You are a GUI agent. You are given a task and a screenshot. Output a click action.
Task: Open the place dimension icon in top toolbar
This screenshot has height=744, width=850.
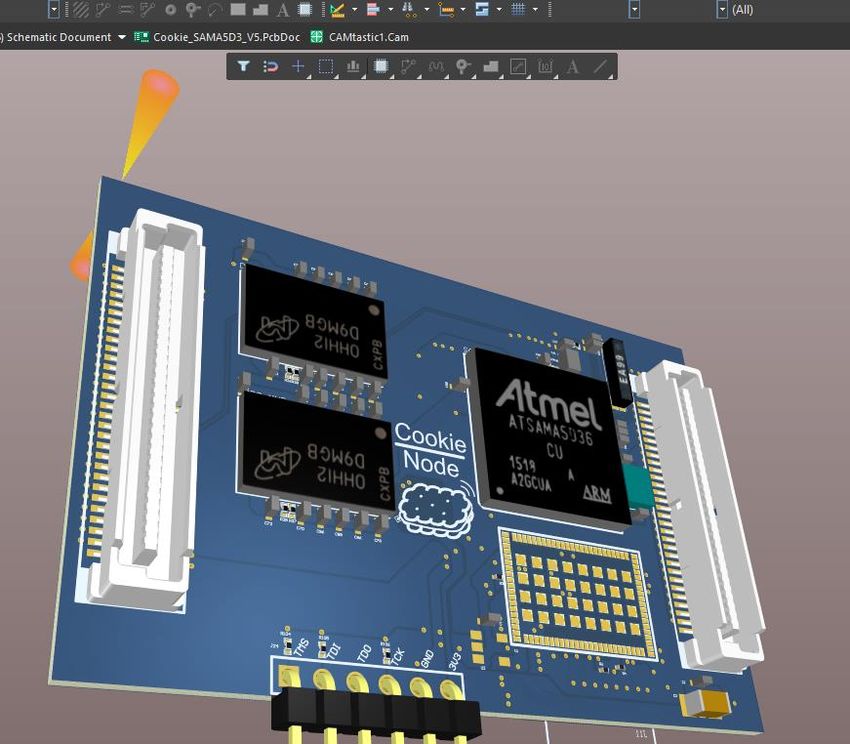446,9
